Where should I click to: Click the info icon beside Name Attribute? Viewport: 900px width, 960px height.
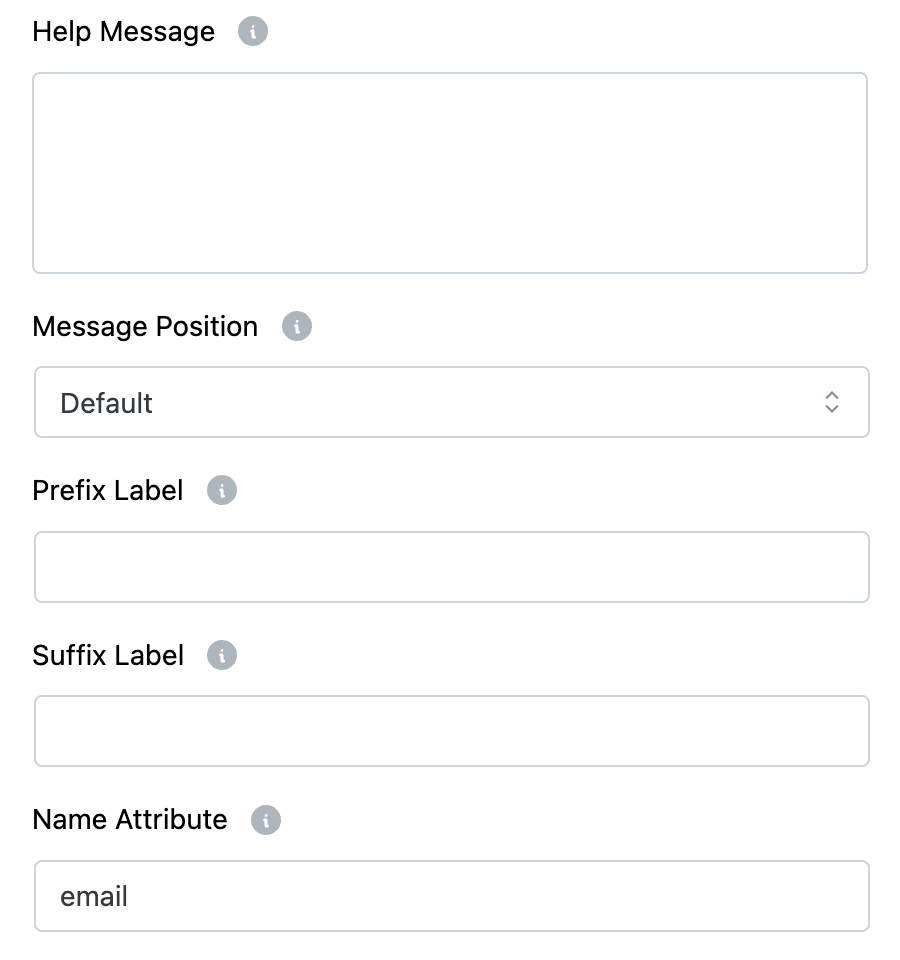[265, 819]
